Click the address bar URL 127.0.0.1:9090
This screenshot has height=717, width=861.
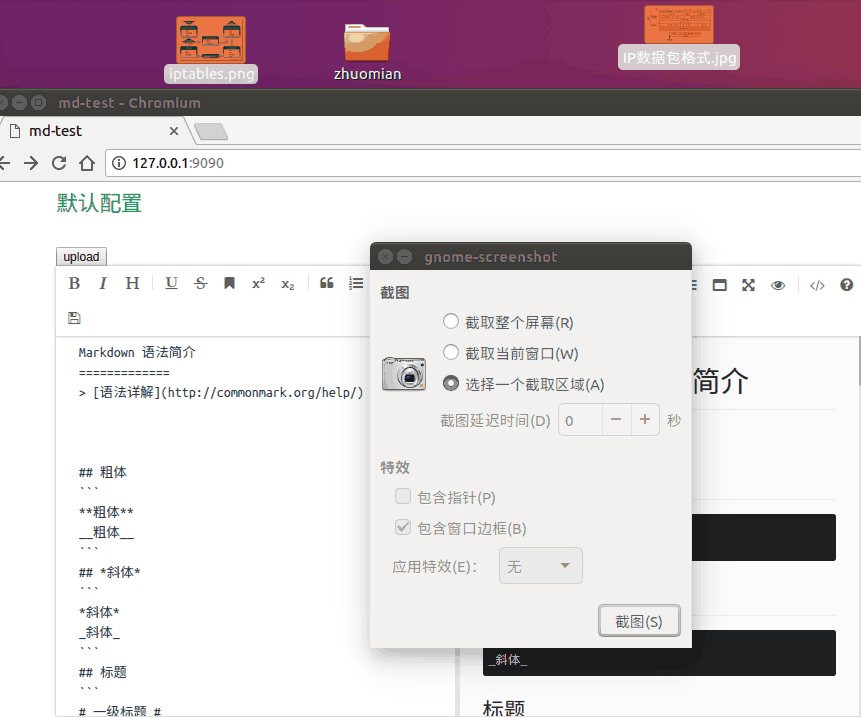point(178,163)
